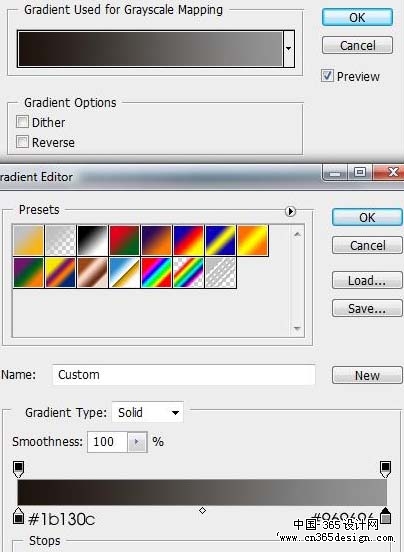The image size is (404, 552).
Task: Choose the red-green gradient preset
Action: [124, 240]
